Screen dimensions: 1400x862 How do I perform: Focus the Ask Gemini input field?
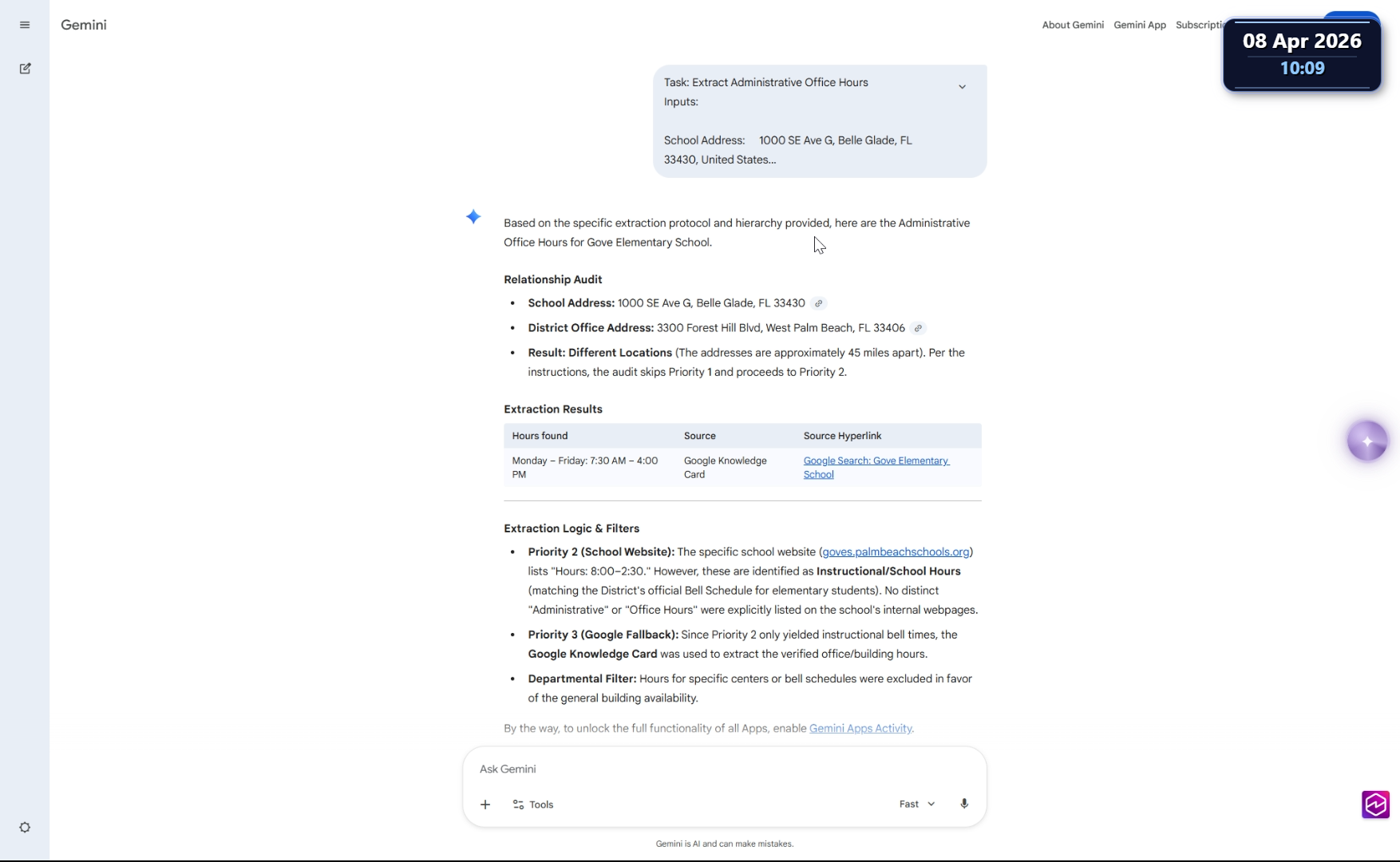pyautogui.click(x=686, y=769)
